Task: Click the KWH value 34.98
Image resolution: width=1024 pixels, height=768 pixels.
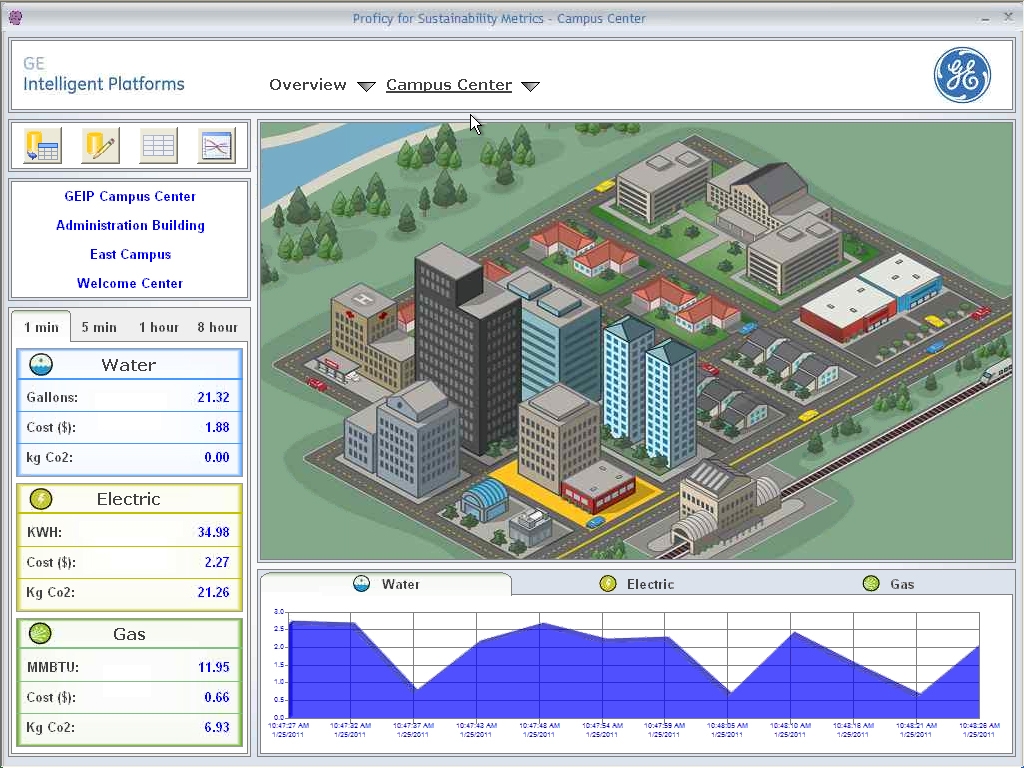Action: pos(213,532)
